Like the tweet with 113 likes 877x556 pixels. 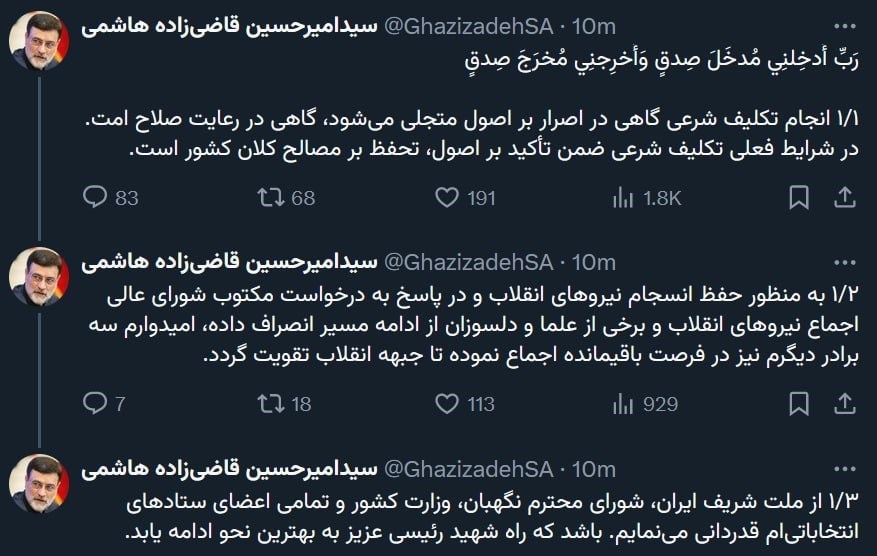tap(447, 403)
